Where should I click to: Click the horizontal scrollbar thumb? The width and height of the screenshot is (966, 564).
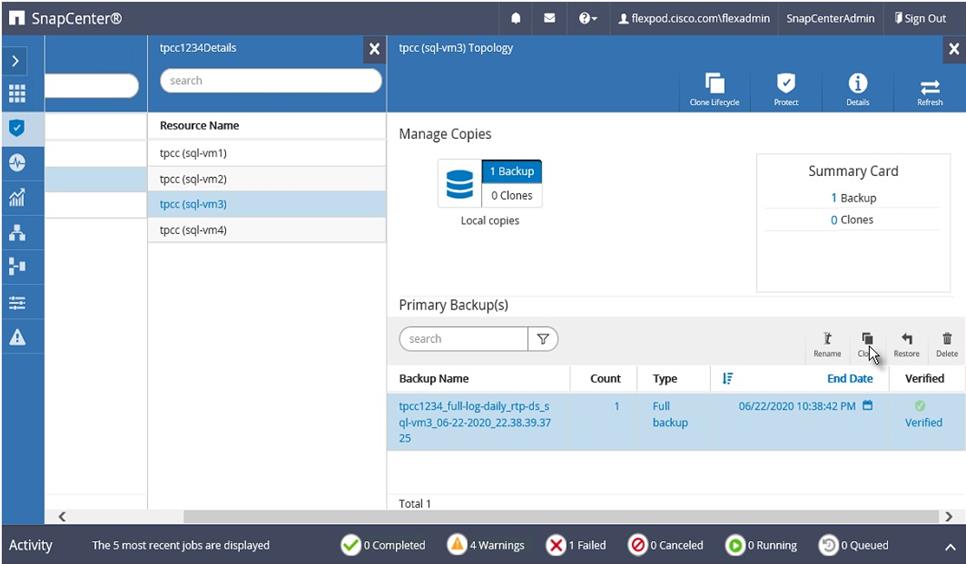point(561,517)
